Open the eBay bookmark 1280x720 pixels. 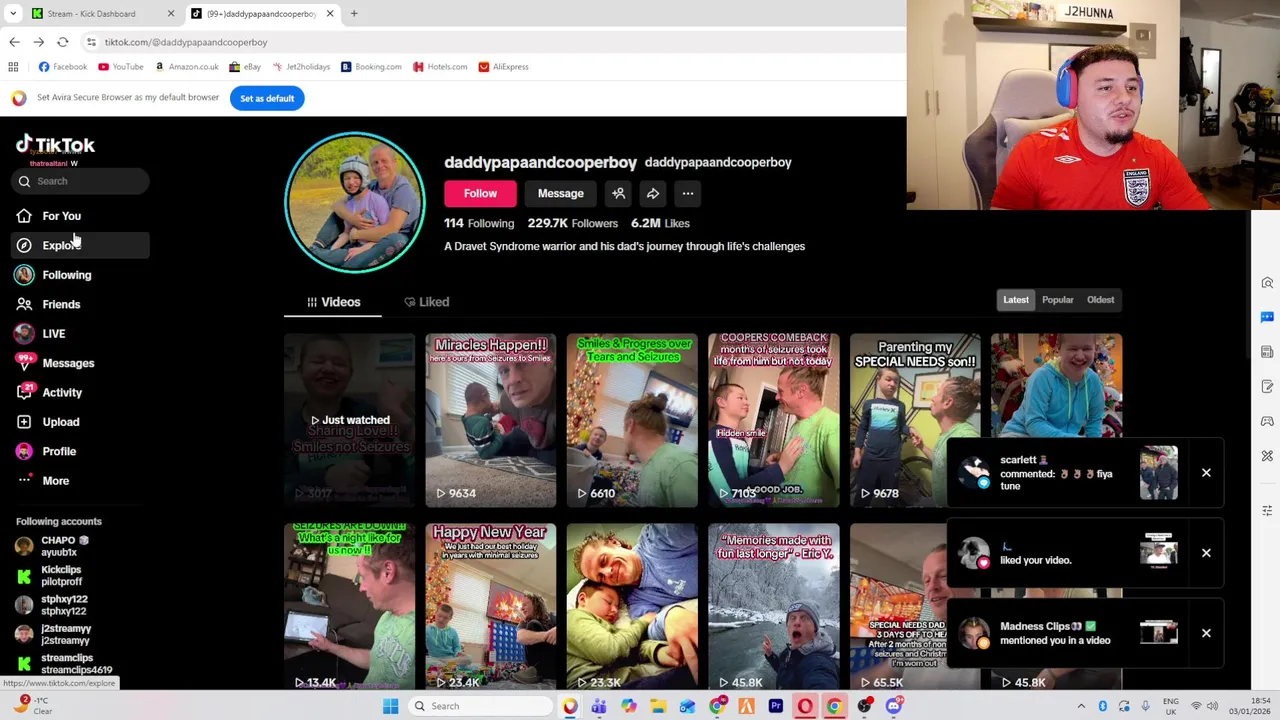(x=245, y=67)
